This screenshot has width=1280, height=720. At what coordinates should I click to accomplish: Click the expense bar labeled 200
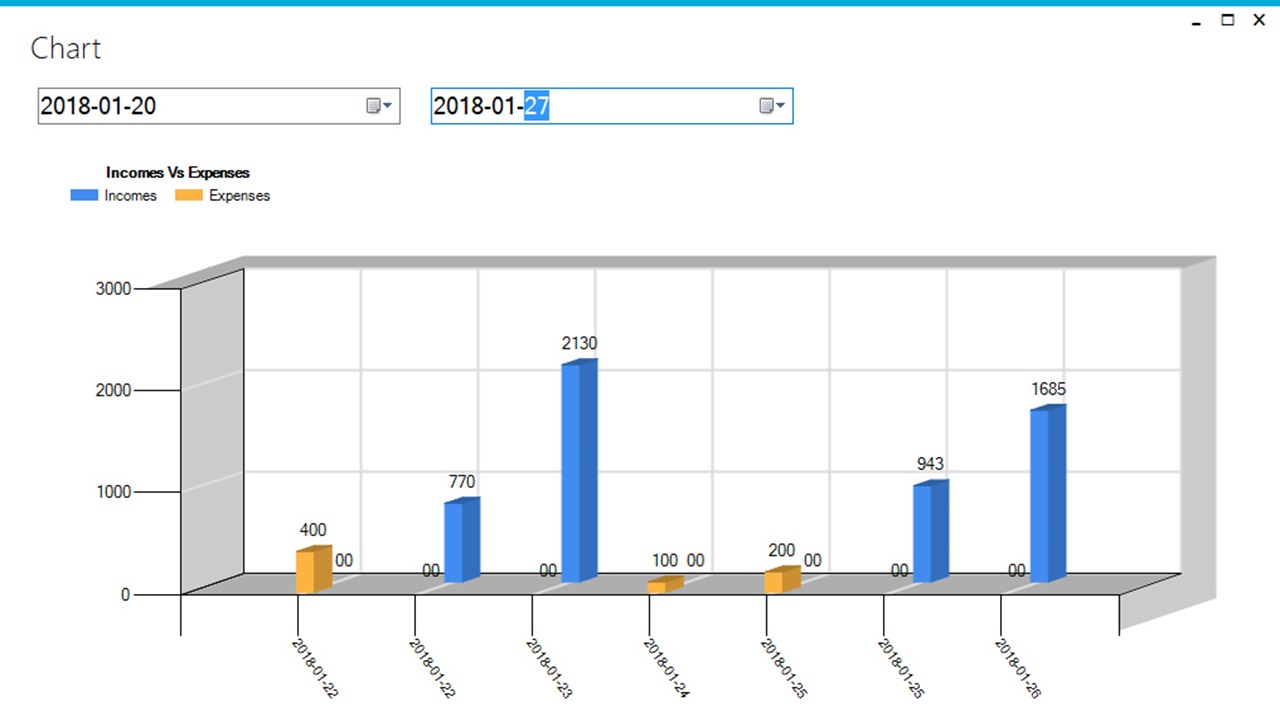(x=782, y=577)
